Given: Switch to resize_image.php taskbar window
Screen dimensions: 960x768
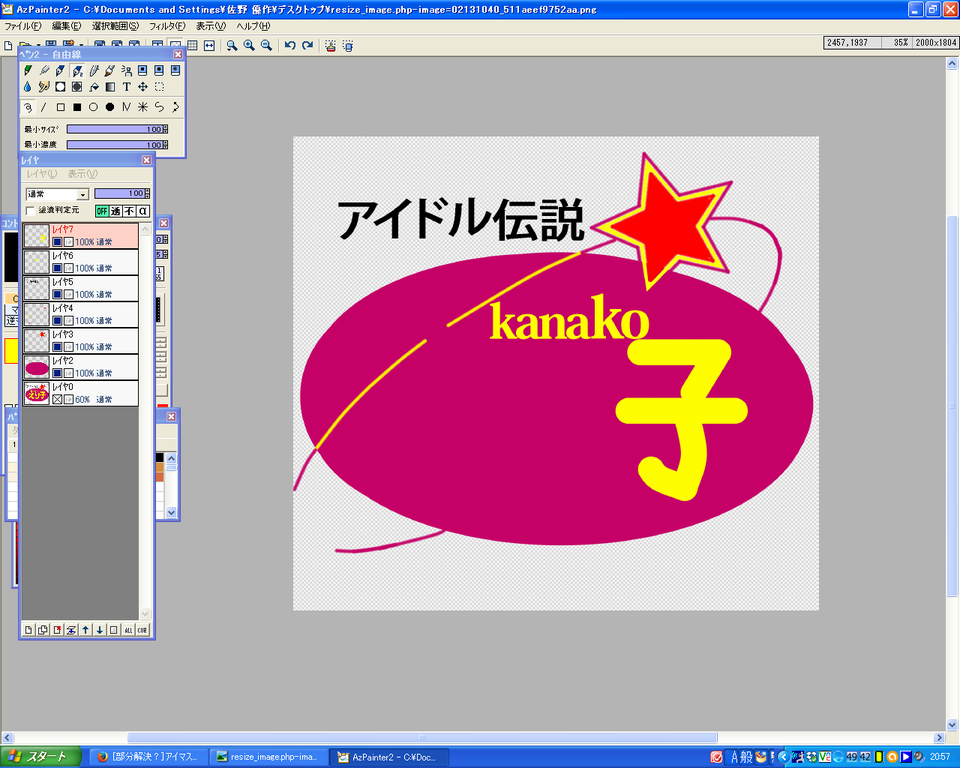Looking at the screenshot, I should point(267,757).
